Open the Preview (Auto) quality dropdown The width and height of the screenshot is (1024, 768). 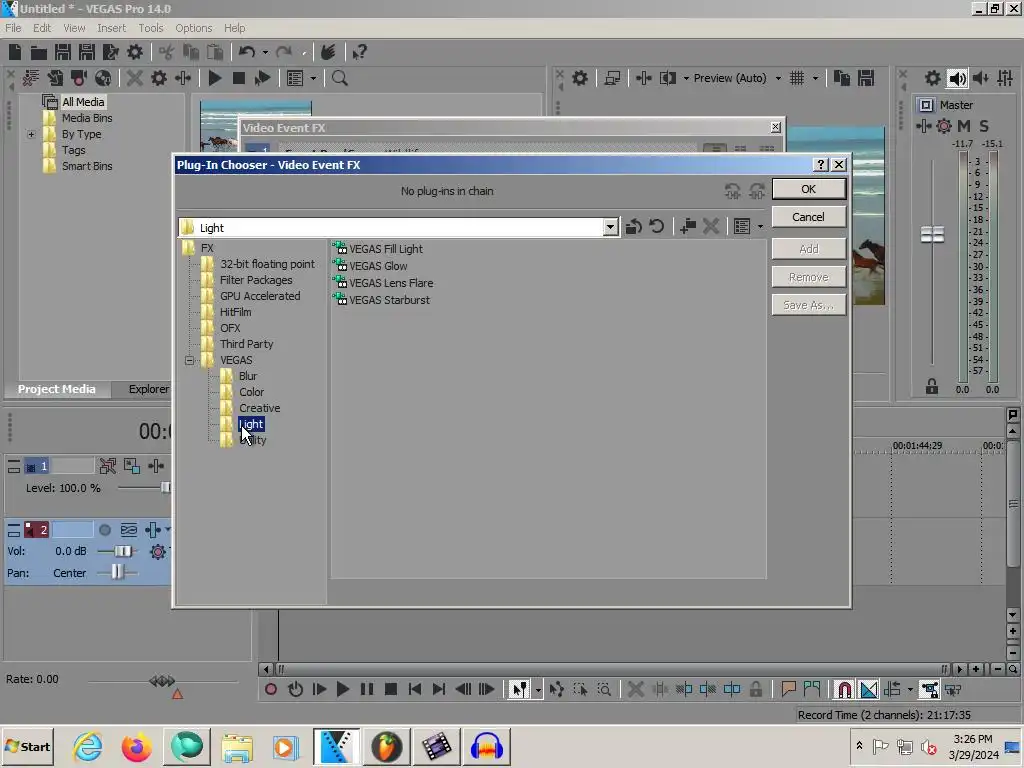pyautogui.click(x=778, y=78)
